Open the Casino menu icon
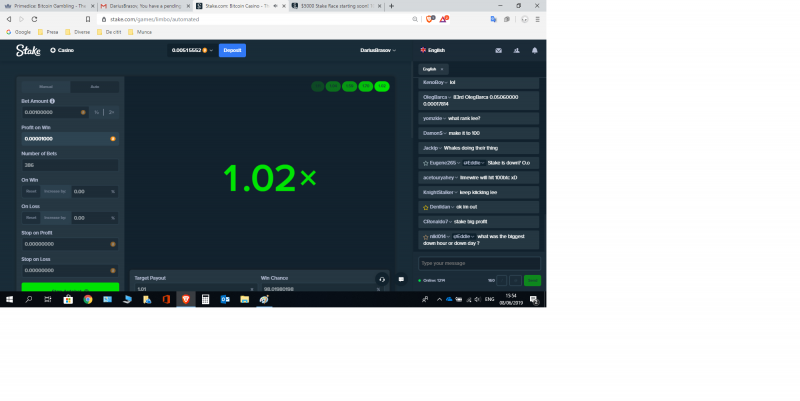Screen dimensions: 800x401 pos(53,50)
